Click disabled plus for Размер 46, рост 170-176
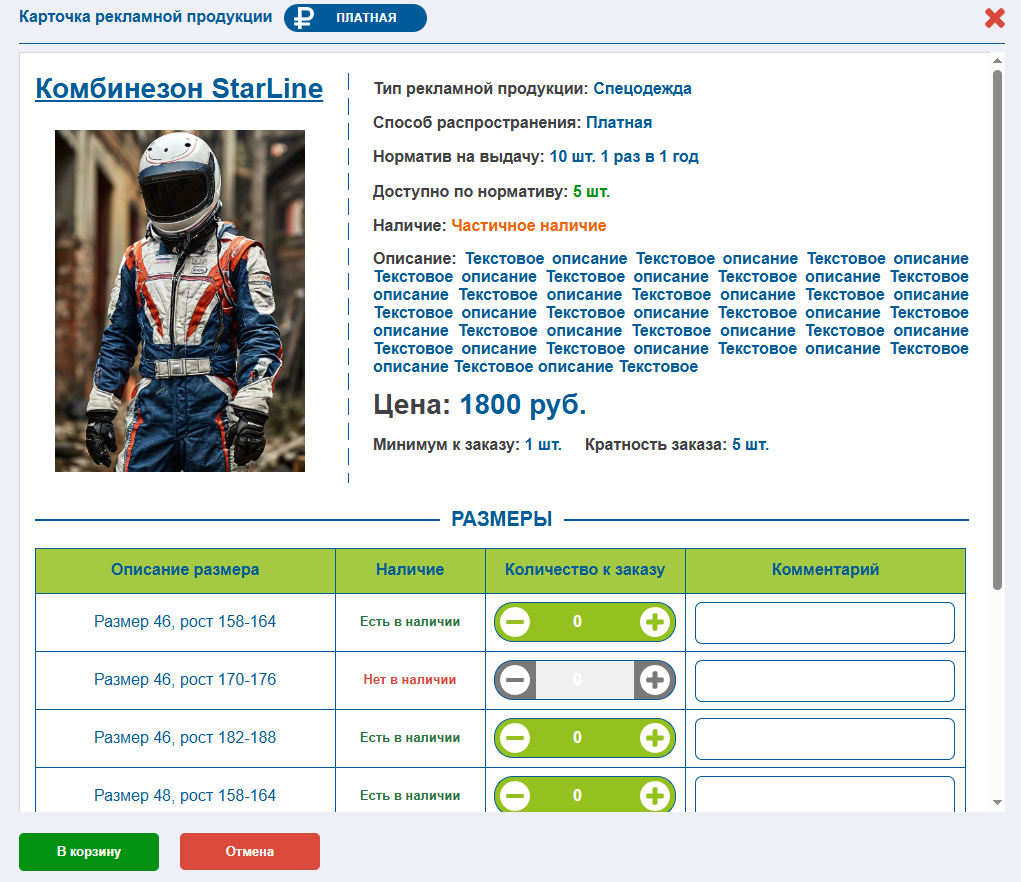 (654, 680)
